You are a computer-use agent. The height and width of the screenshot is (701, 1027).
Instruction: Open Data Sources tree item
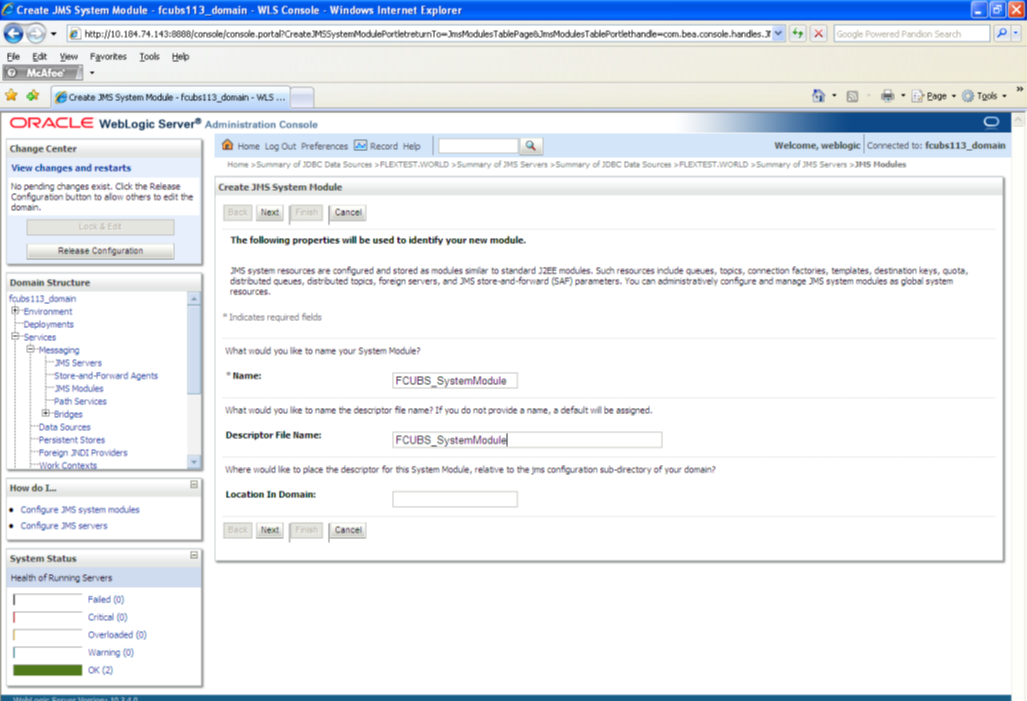tap(64, 426)
